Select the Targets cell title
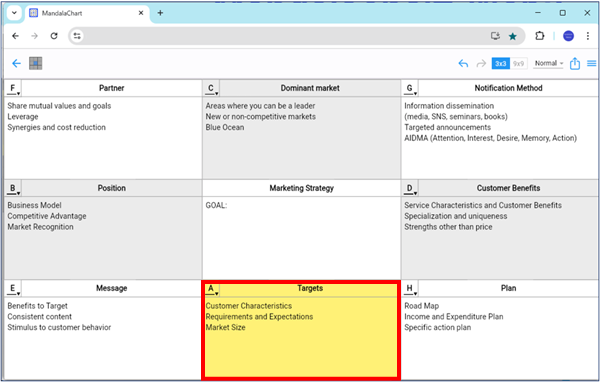 pyautogui.click(x=310, y=288)
